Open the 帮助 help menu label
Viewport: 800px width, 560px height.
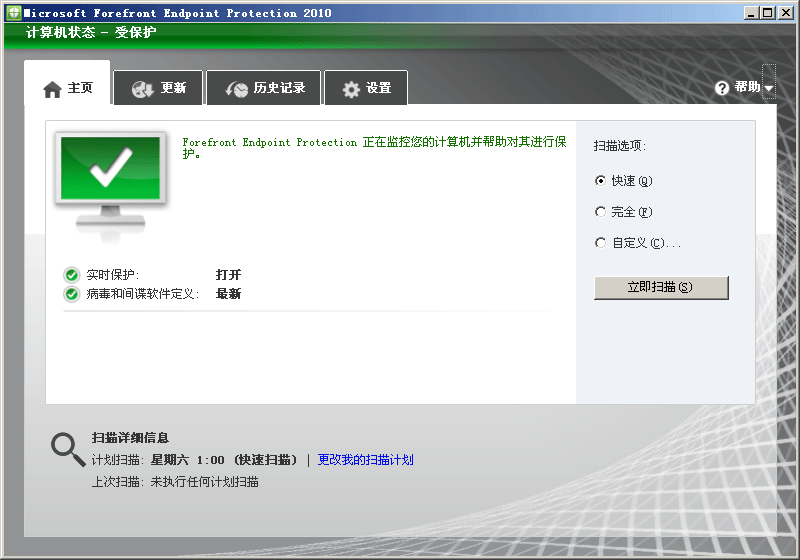(747, 88)
